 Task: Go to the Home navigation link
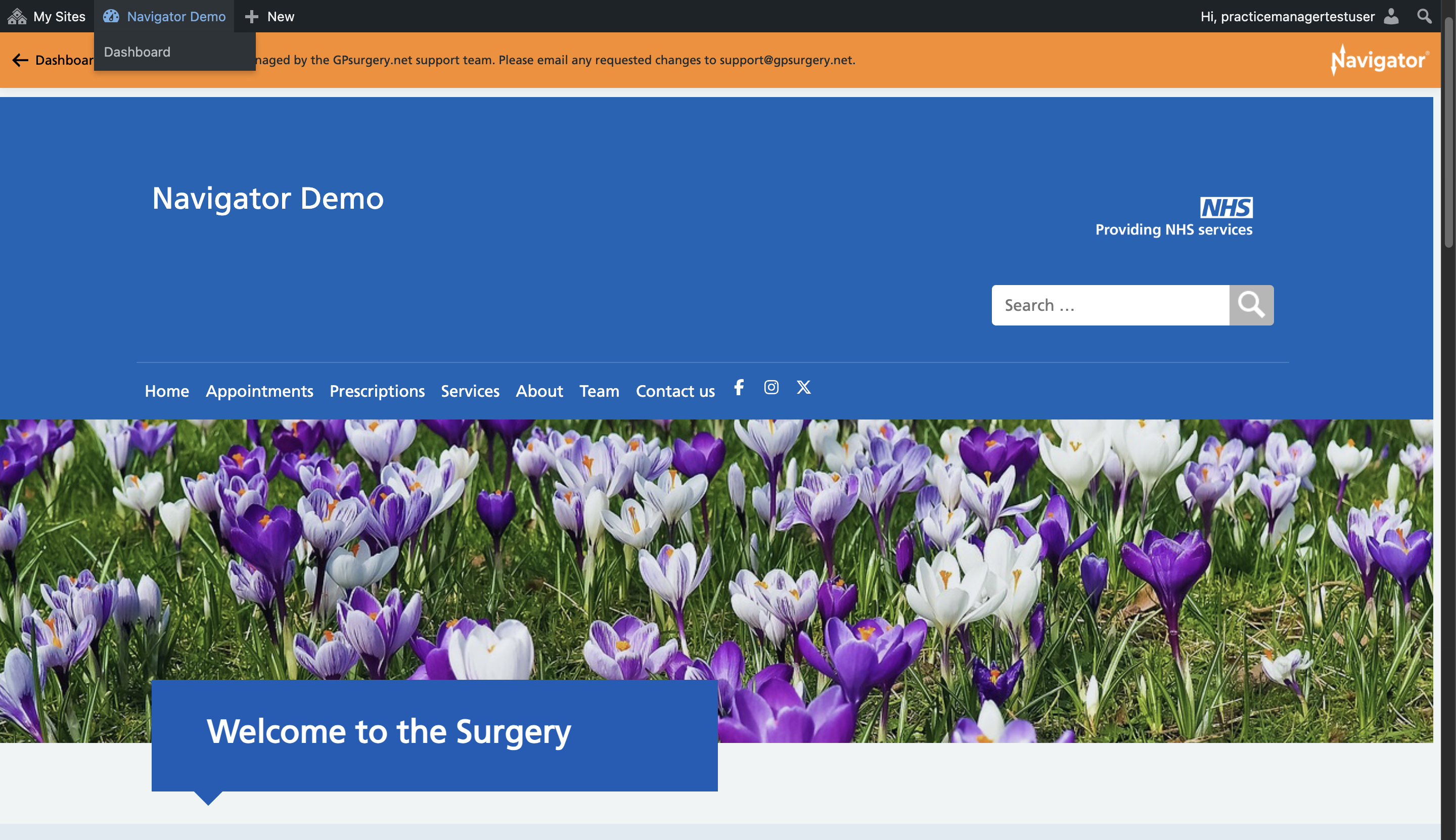tap(167, 391)
